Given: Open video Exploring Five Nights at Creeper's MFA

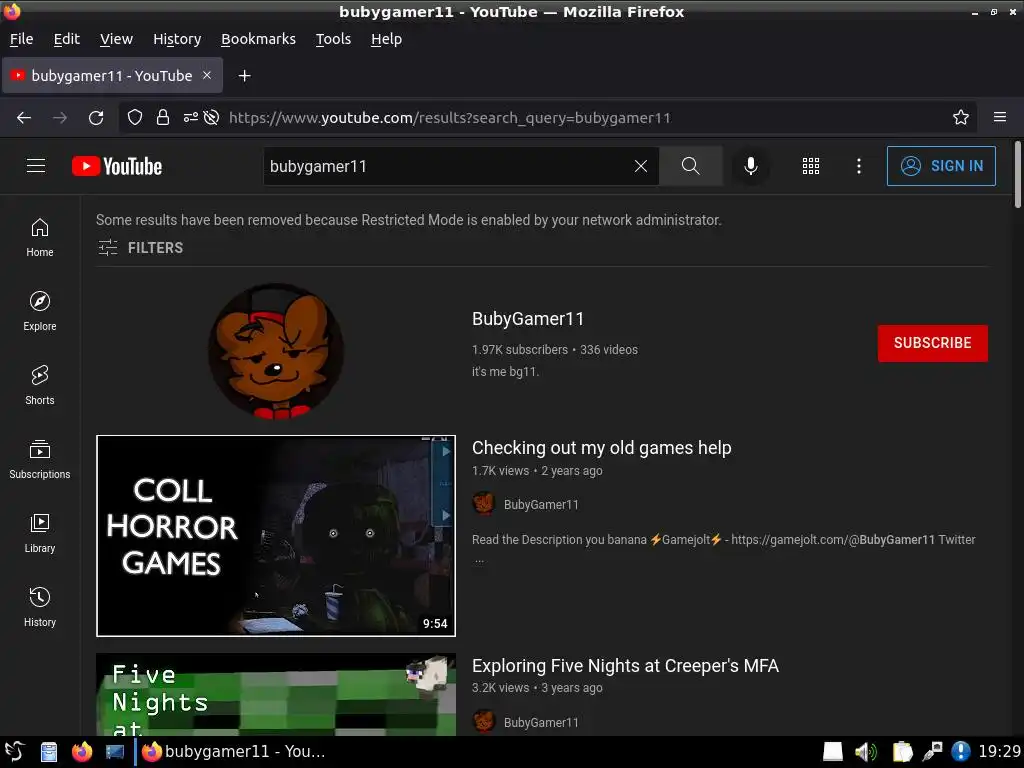Looking at the screenshot, I should tap(625, 665).
